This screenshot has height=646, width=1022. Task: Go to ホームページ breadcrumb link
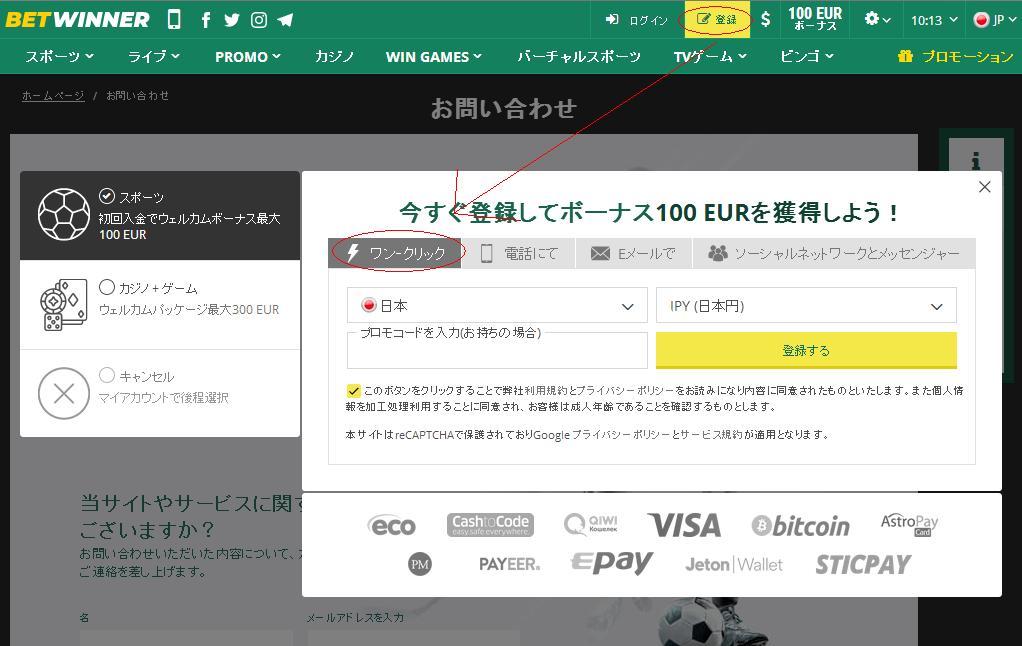click(53, 96)
